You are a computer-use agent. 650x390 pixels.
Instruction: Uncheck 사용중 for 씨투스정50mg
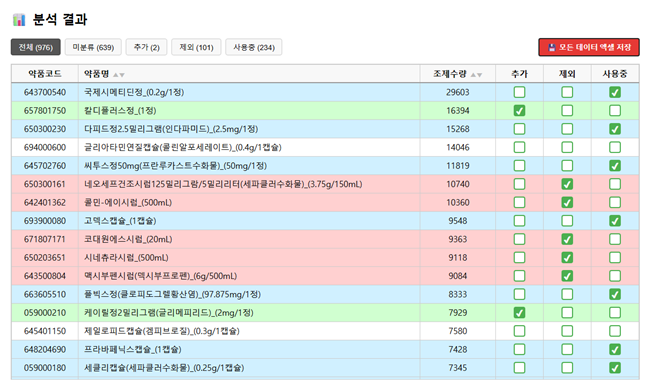(x=615, y=166)
